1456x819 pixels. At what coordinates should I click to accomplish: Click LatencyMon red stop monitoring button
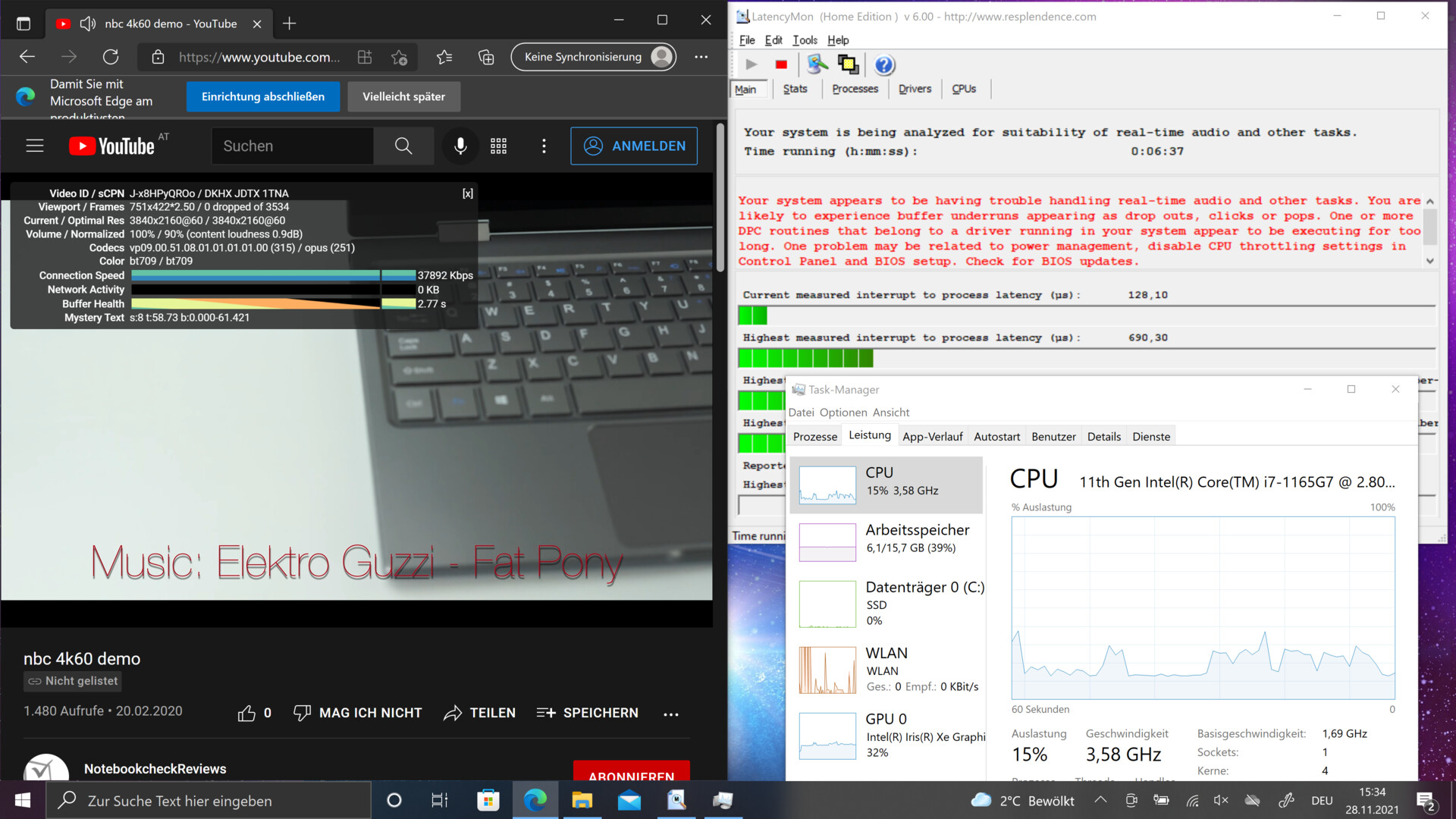781,65
